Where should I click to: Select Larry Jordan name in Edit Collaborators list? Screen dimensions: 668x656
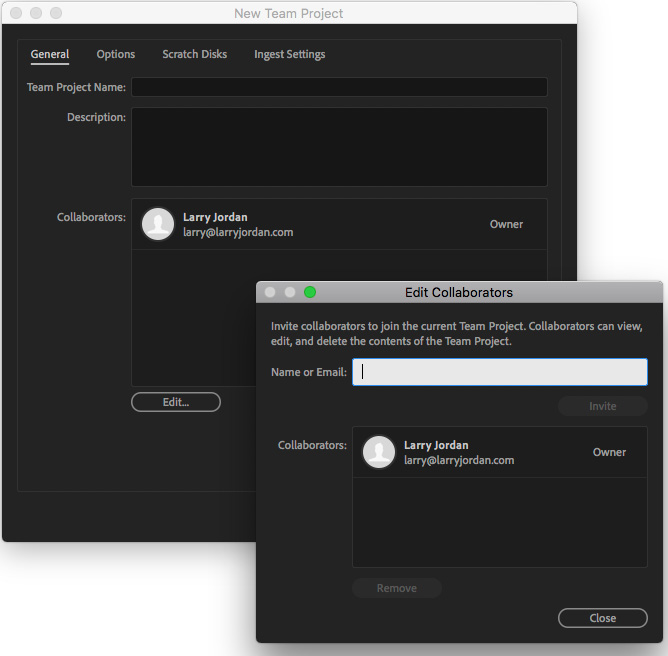click(x=436, y=445)
